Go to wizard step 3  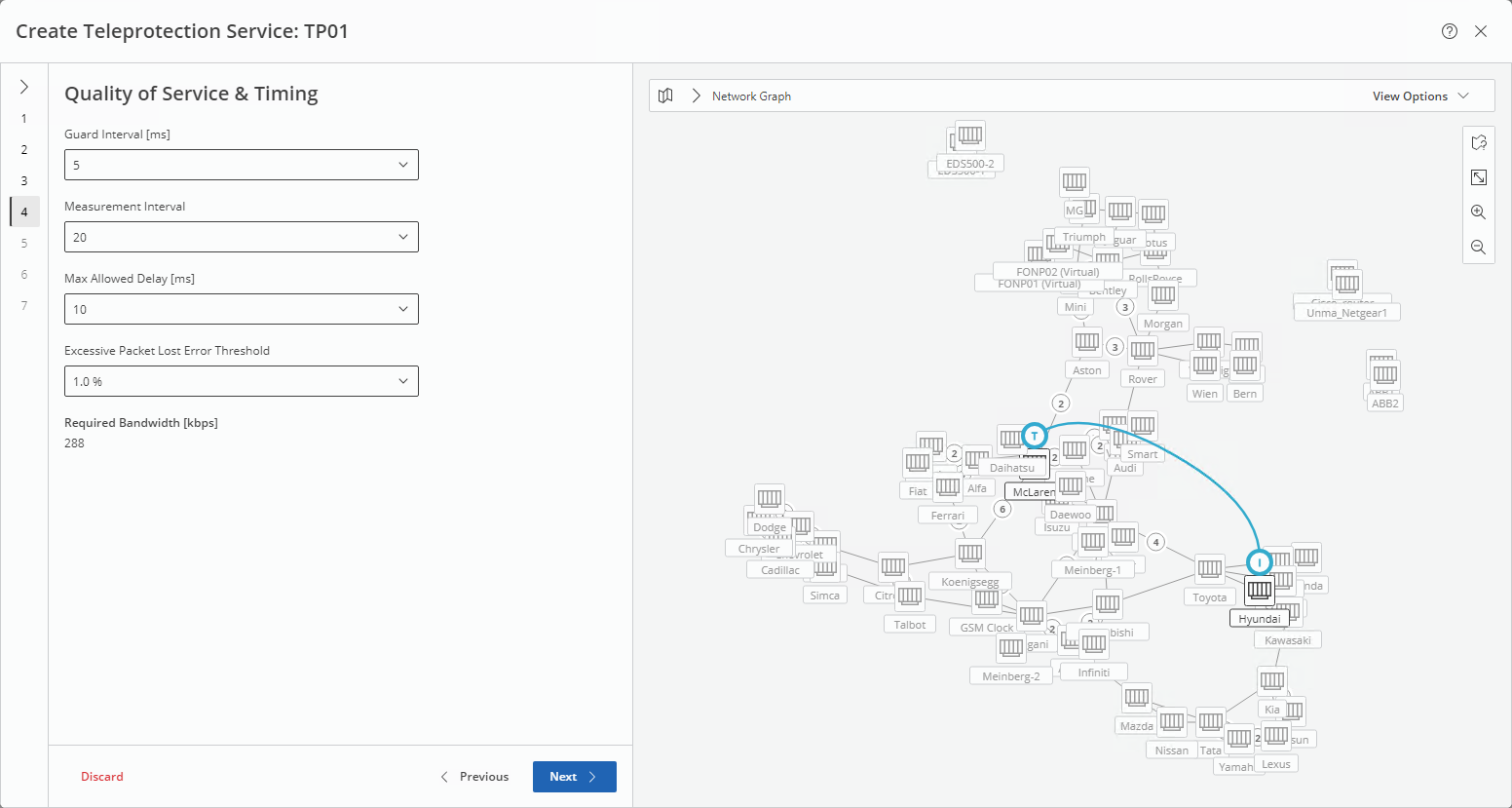24,181
